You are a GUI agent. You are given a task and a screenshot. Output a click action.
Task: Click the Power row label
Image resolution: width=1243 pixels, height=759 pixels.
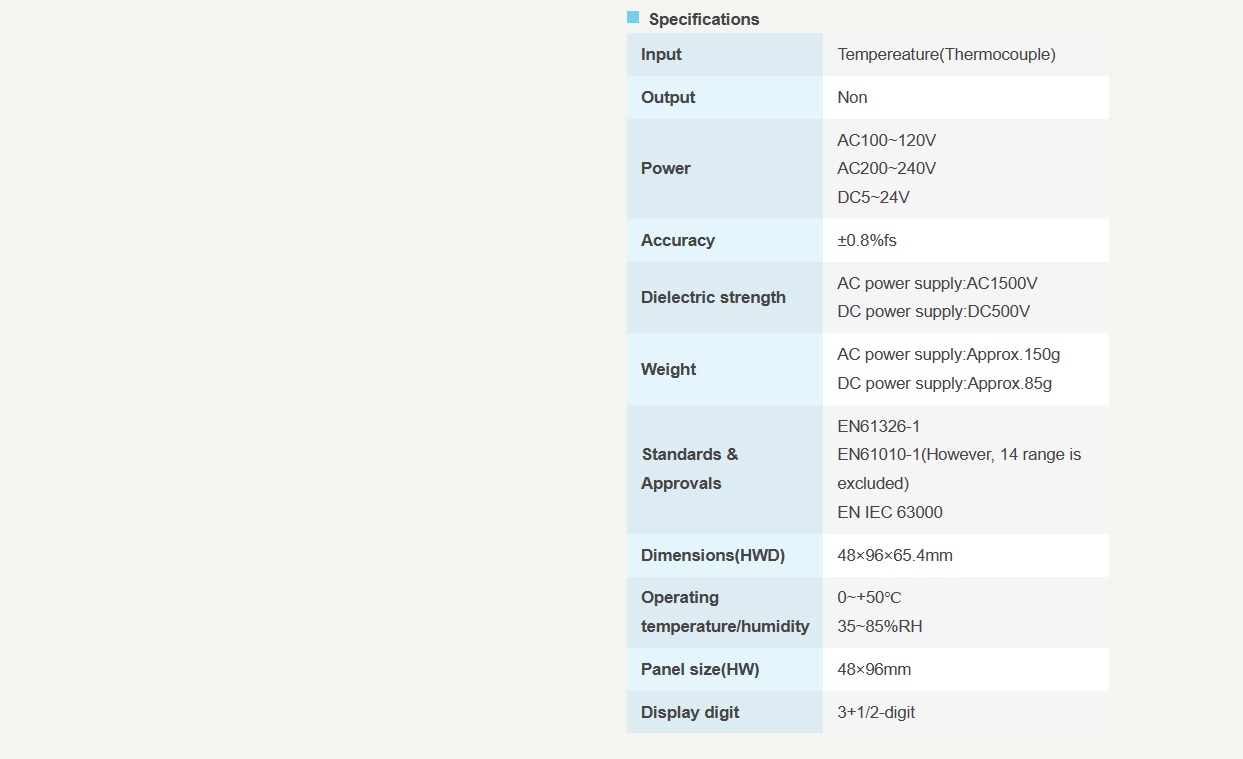[666, 168]
